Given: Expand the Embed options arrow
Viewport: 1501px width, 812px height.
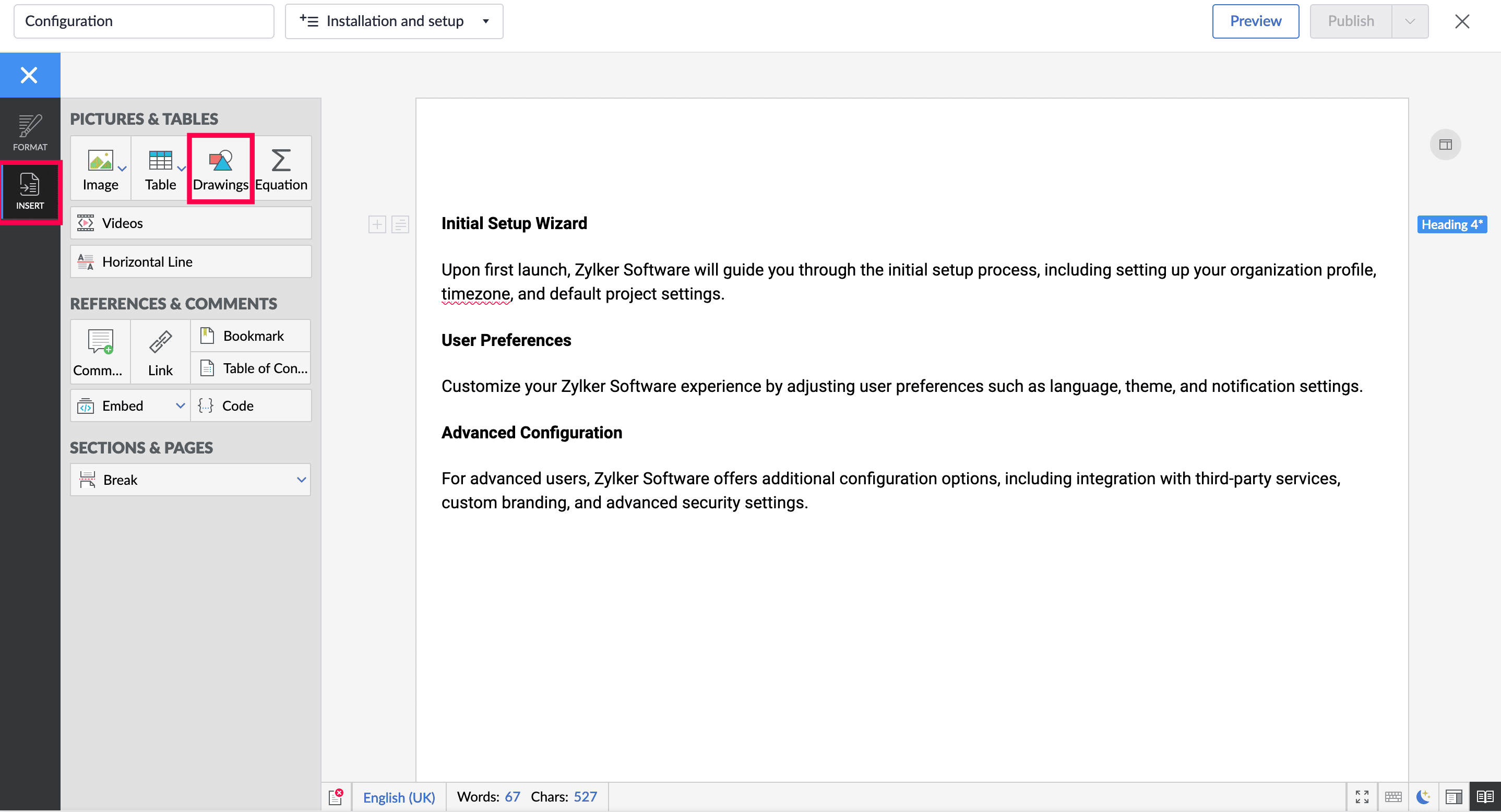Looking at the screenshot, I should 180,405.
